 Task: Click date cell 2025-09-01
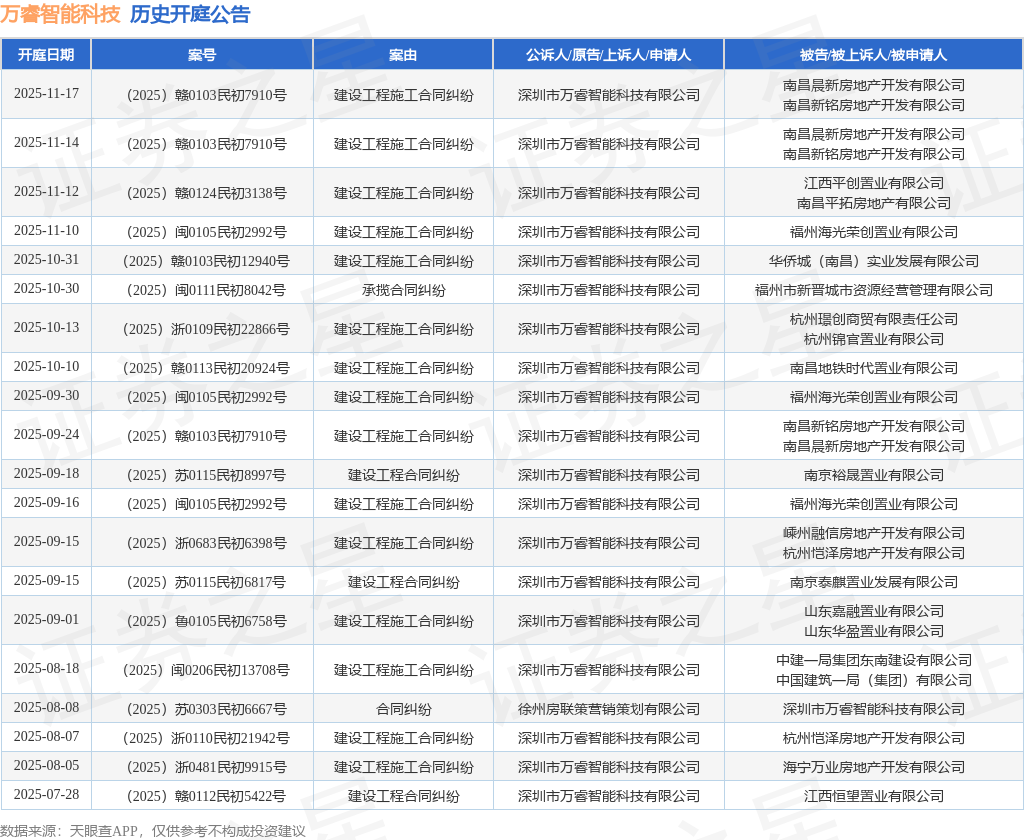point(46,619)
